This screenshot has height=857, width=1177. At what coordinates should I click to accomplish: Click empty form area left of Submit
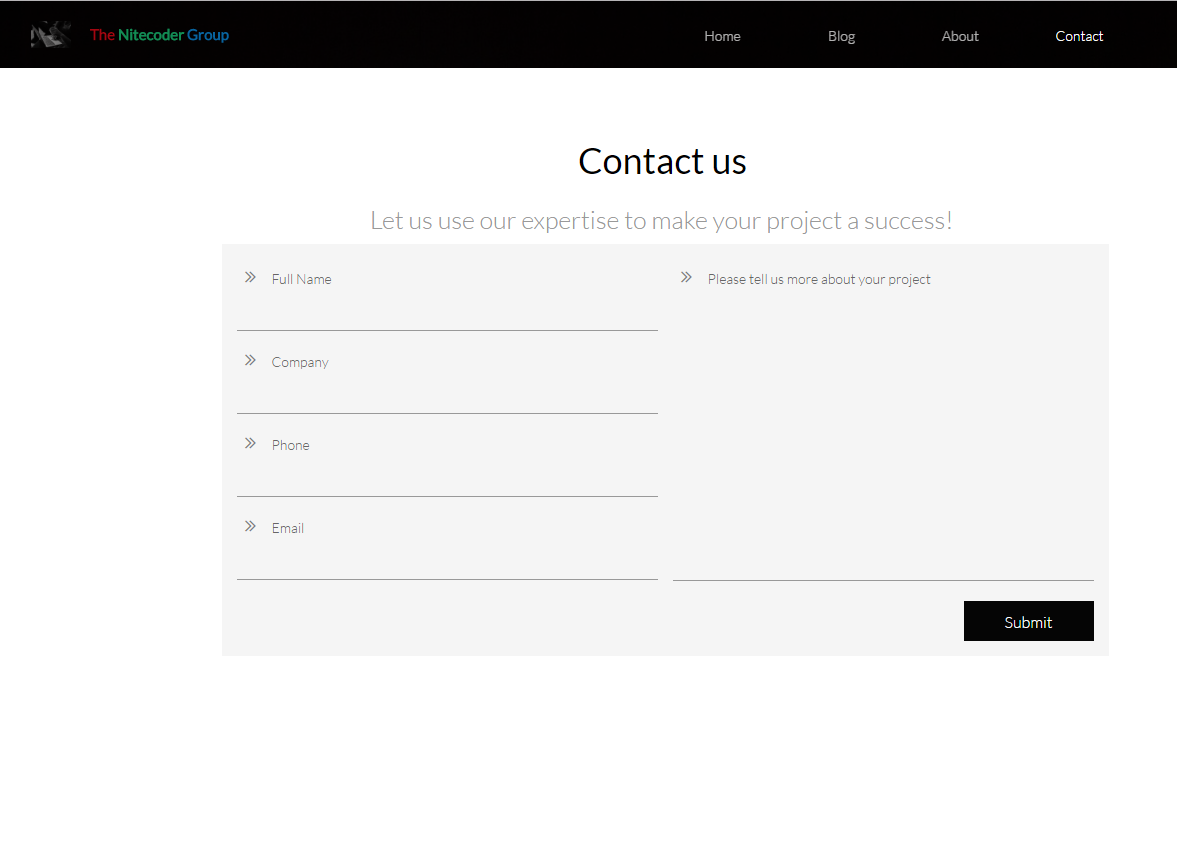click(593, 621)
